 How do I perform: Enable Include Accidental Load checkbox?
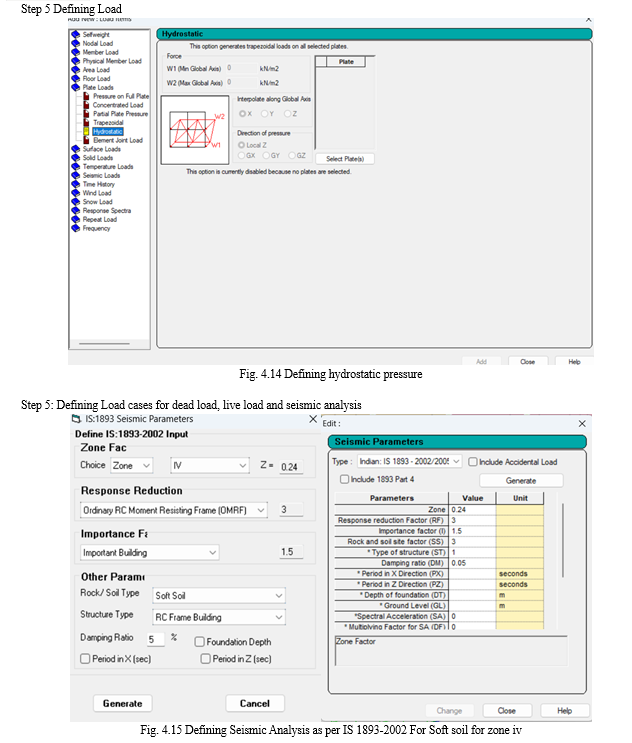pos(473,462)
